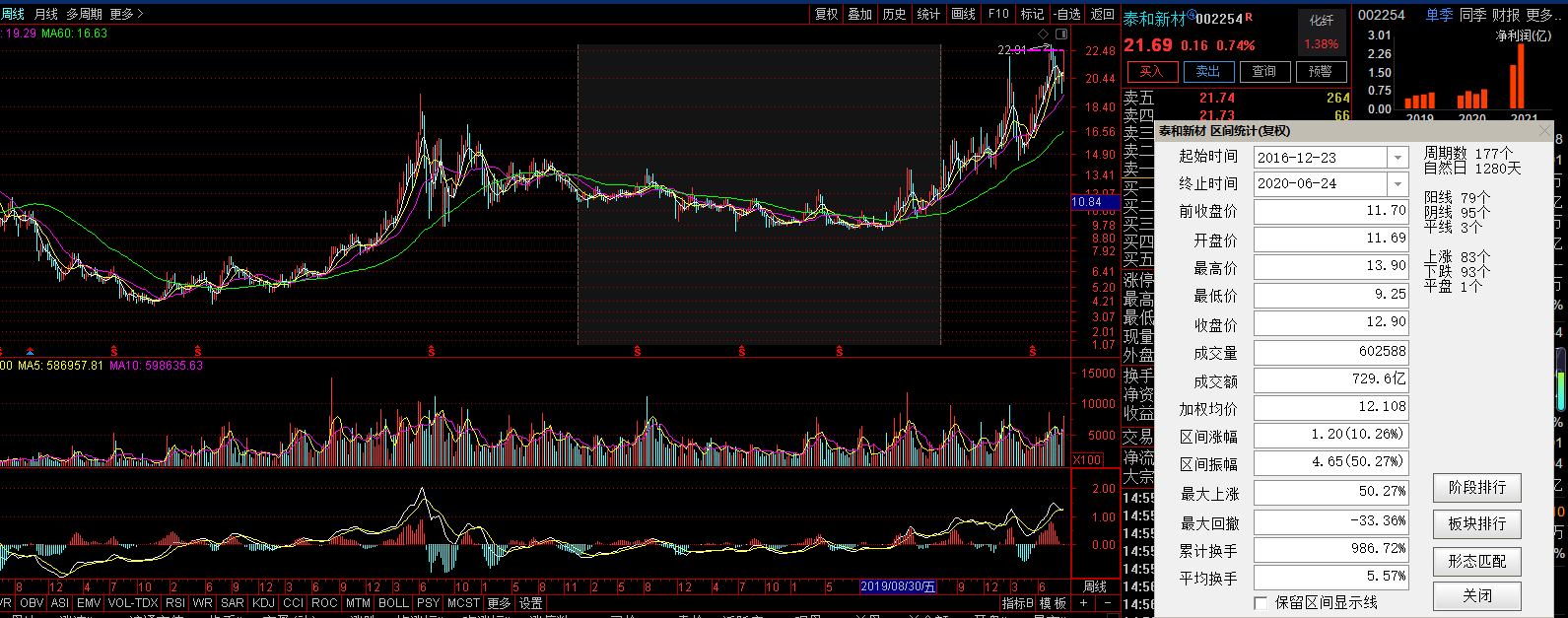Click the 泰和新材 stock name header
The width and height of the screenshot is (1568, 618).
point(1155,19)
